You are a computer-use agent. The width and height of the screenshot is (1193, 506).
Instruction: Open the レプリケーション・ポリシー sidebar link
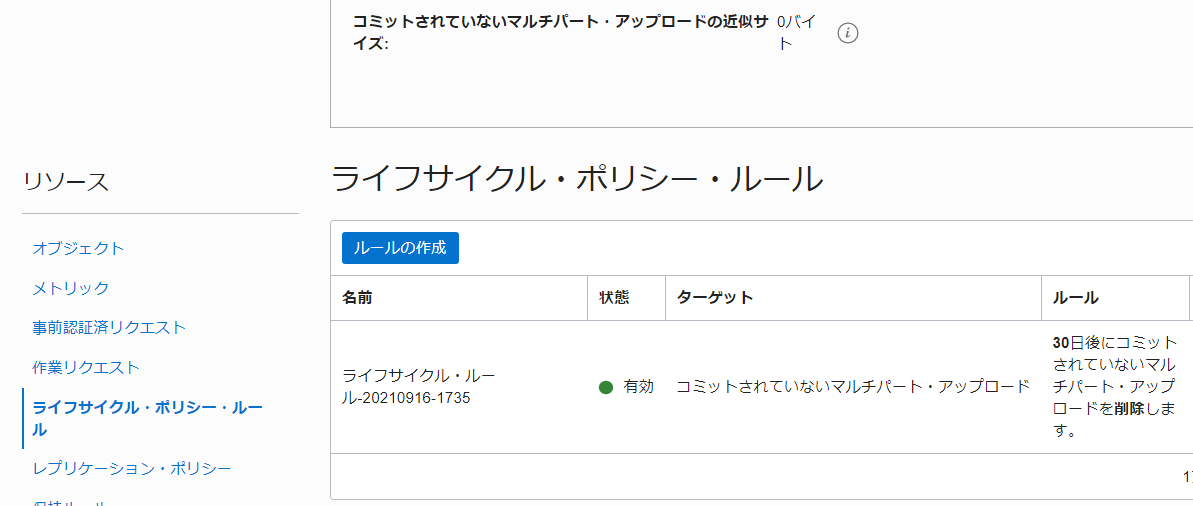(x=132, y=467)
